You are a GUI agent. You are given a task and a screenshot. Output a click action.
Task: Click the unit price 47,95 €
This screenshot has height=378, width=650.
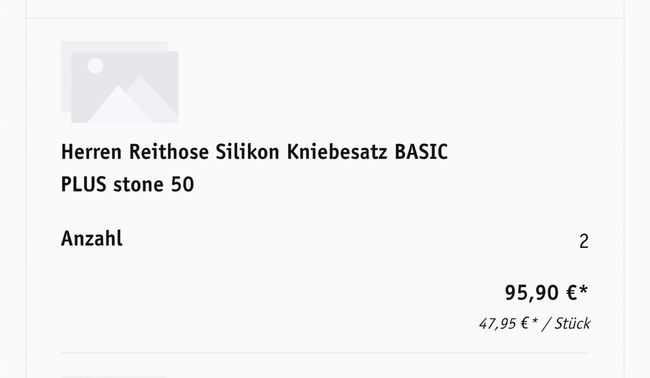tap(508, 323)
